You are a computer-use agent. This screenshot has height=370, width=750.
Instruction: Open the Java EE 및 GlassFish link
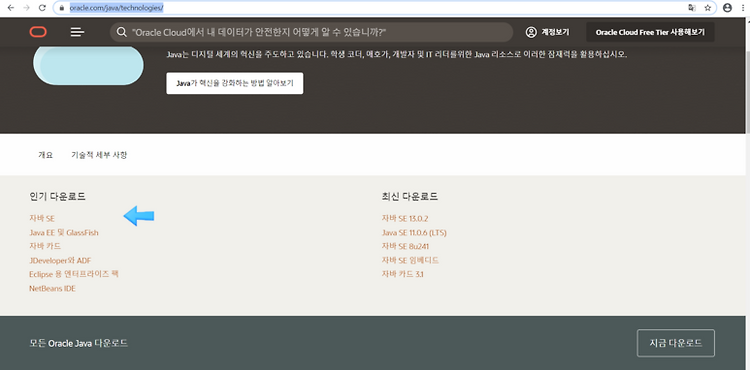pyautogui.click(x=64, y=232)
